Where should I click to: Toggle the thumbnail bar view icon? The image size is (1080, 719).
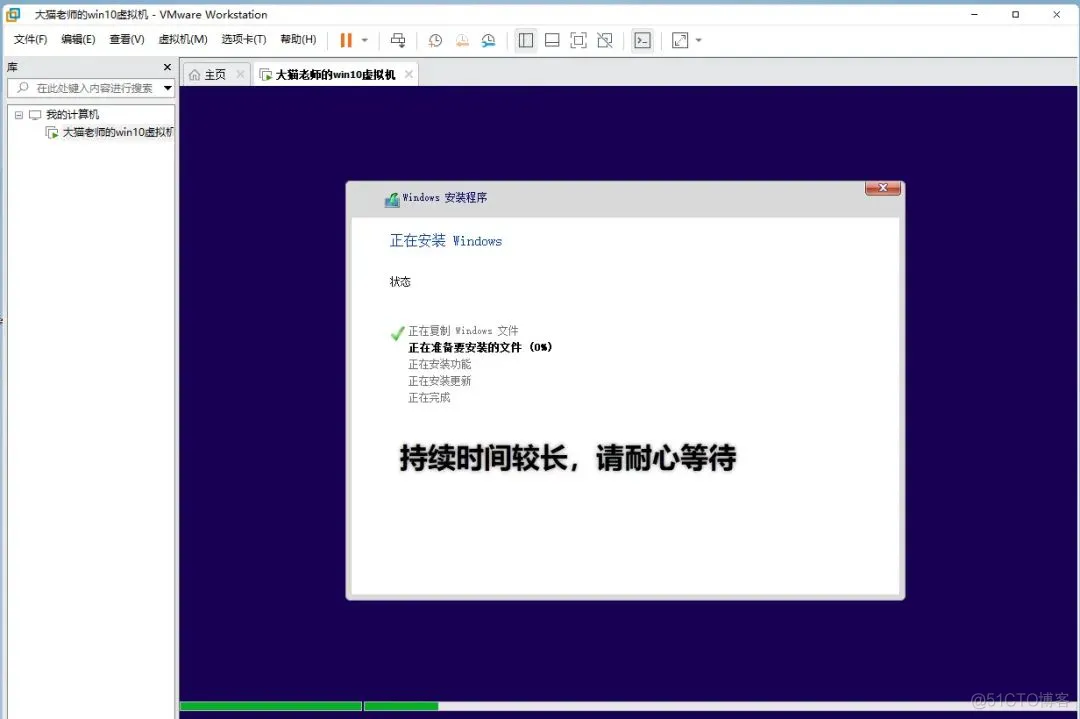coord(552,41)
